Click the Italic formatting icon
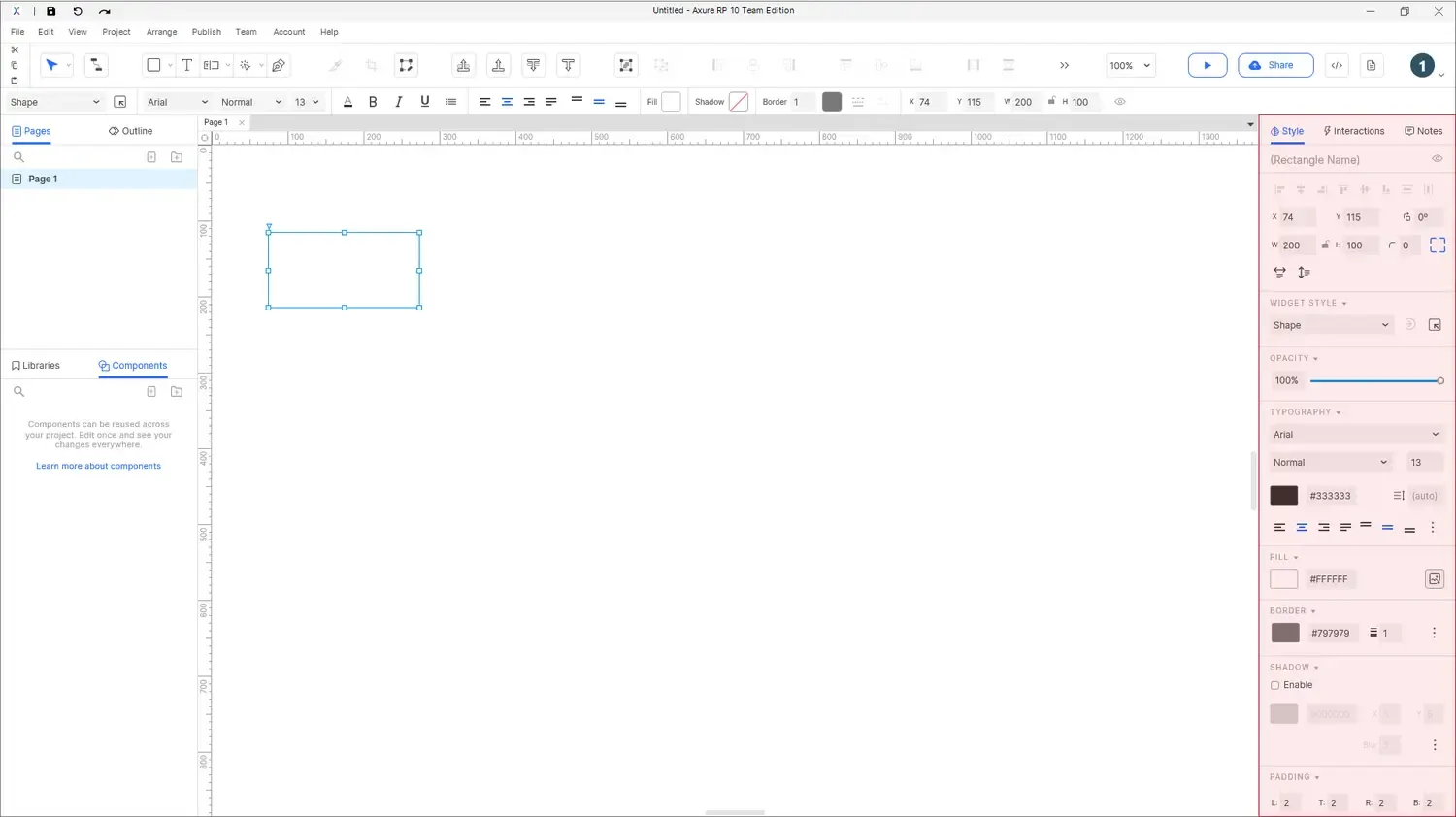Image resolution: width=1456 pixels, height=817 pixels. tap(399, 102)
